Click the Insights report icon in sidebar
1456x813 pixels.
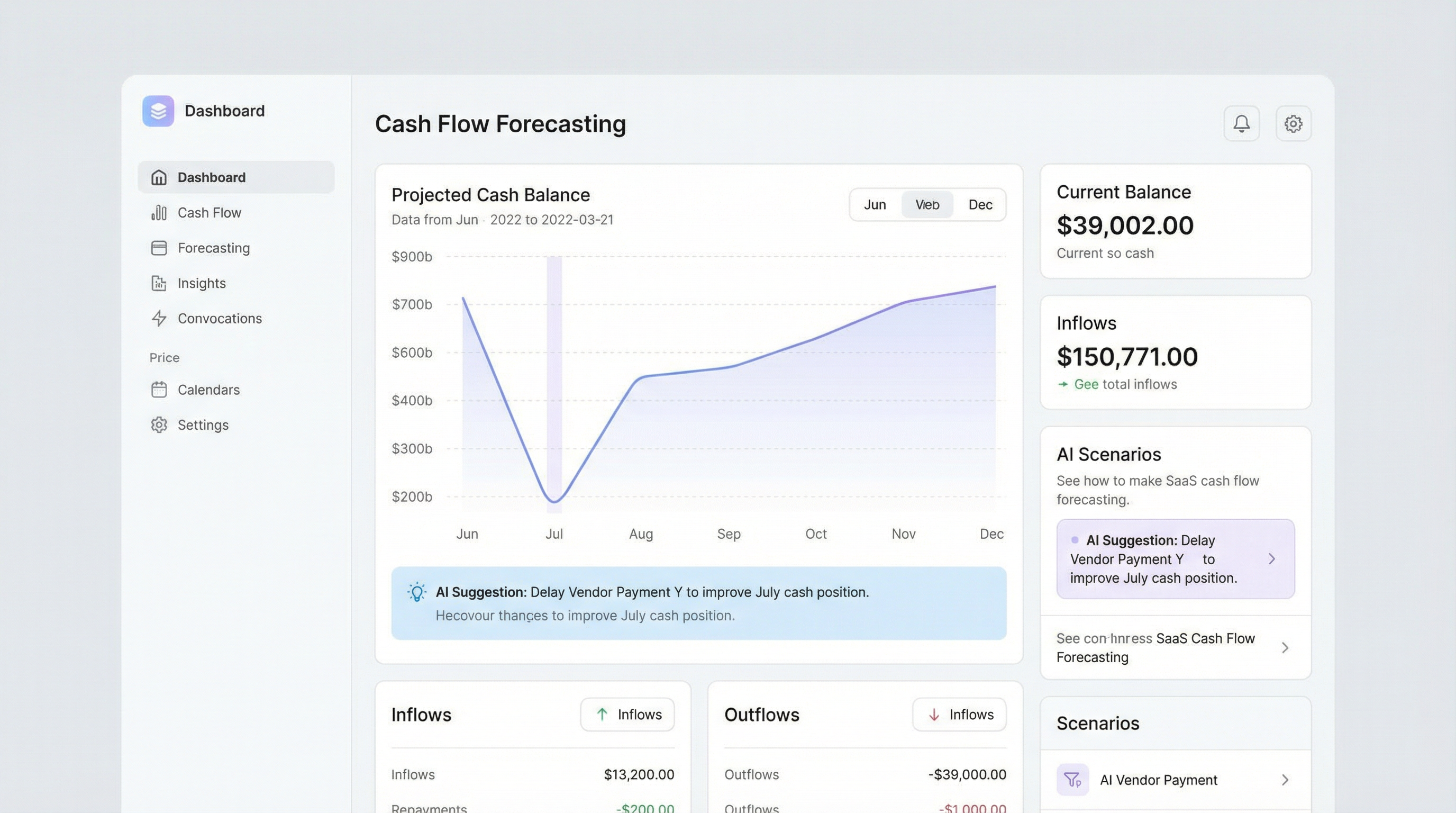(159, 283)
